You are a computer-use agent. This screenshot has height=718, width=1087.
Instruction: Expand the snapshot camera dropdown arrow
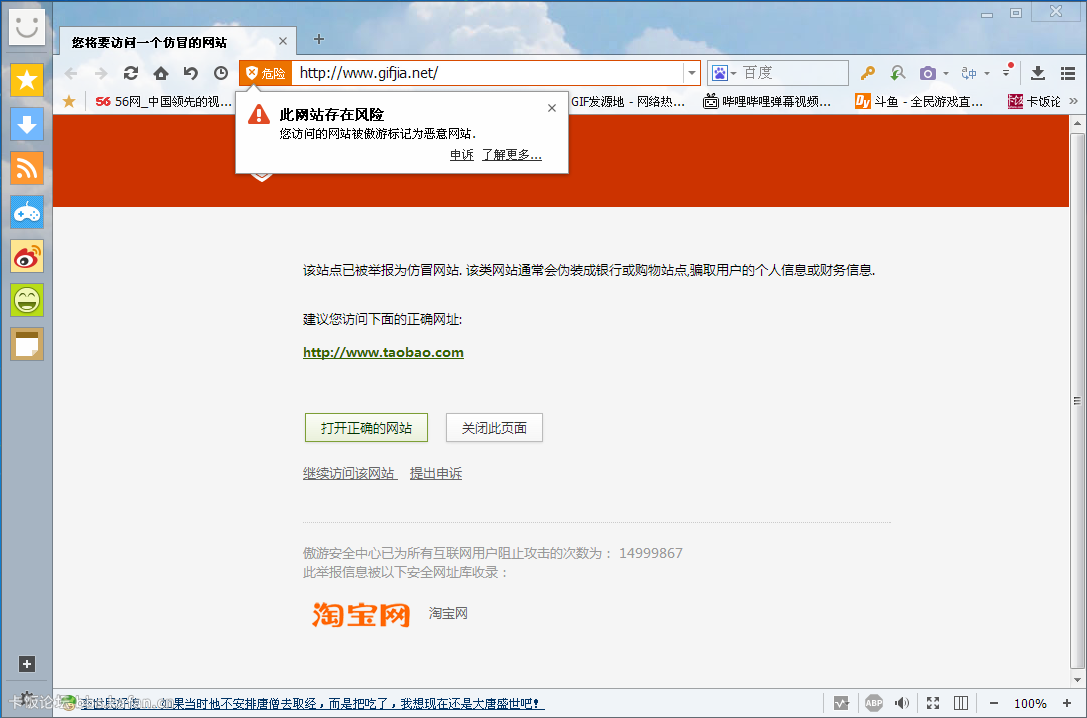coord(946,73)
